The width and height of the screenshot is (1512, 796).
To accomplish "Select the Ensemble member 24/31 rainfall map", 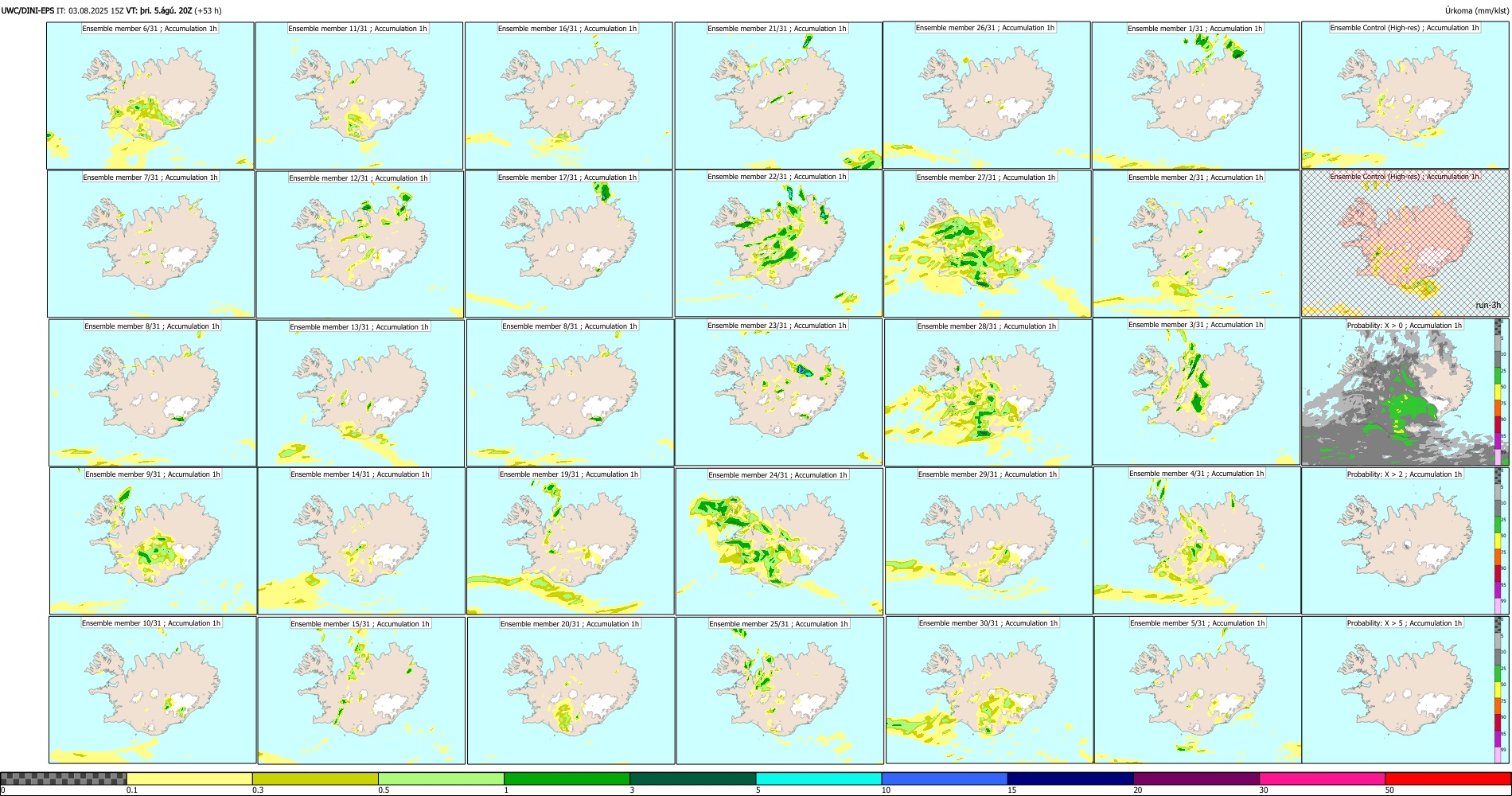I will (779, 541).
